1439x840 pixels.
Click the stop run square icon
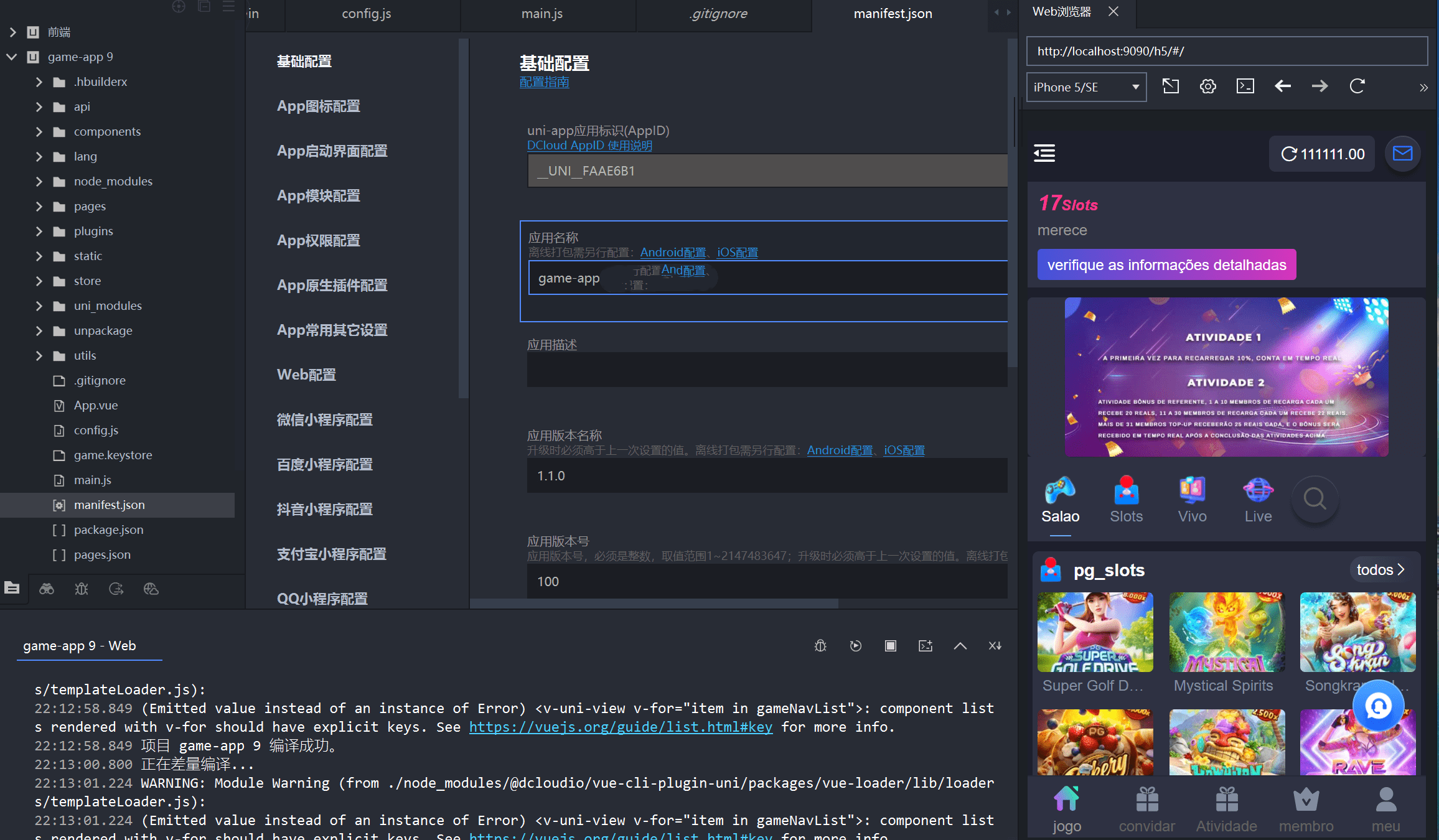[891, 646]
